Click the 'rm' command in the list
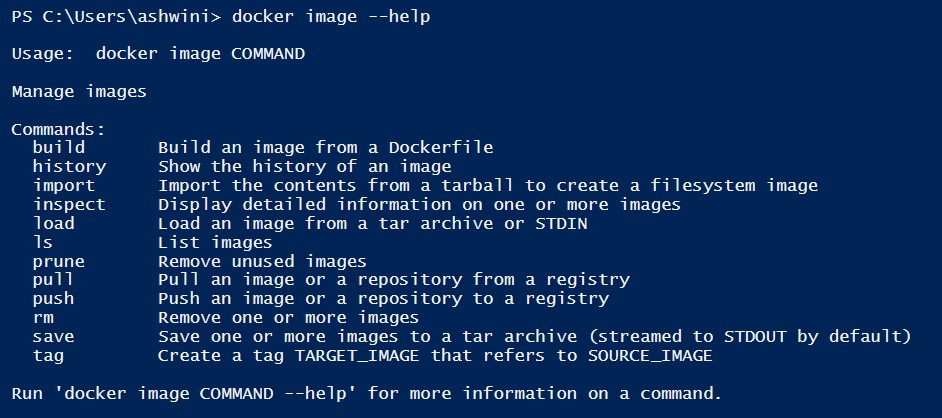942x418 pixels. pos(43,318)
